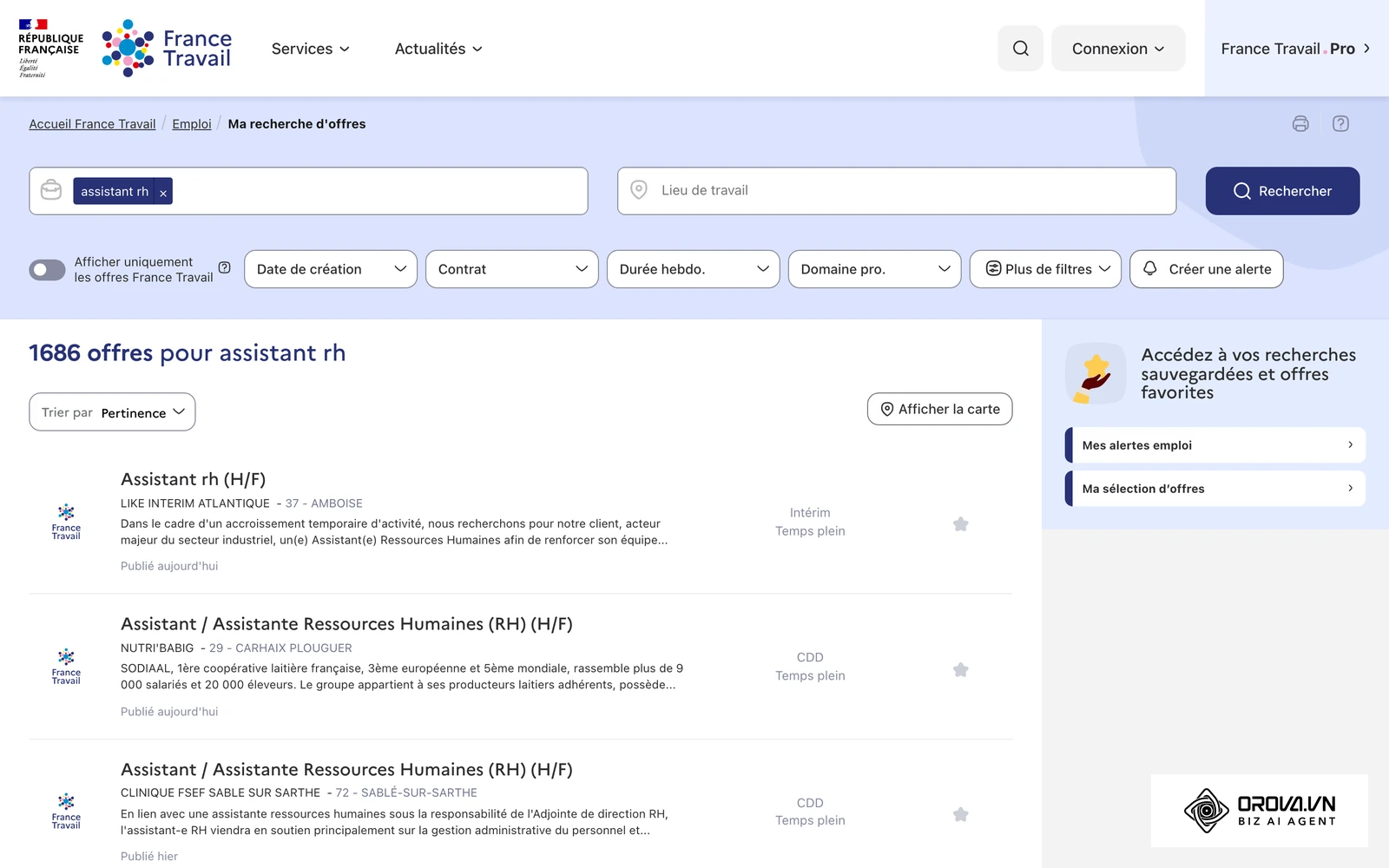Open Mes alertes emploi
The width and height of the screenshot is (1389, 868).
click(x=1215, y=445)
